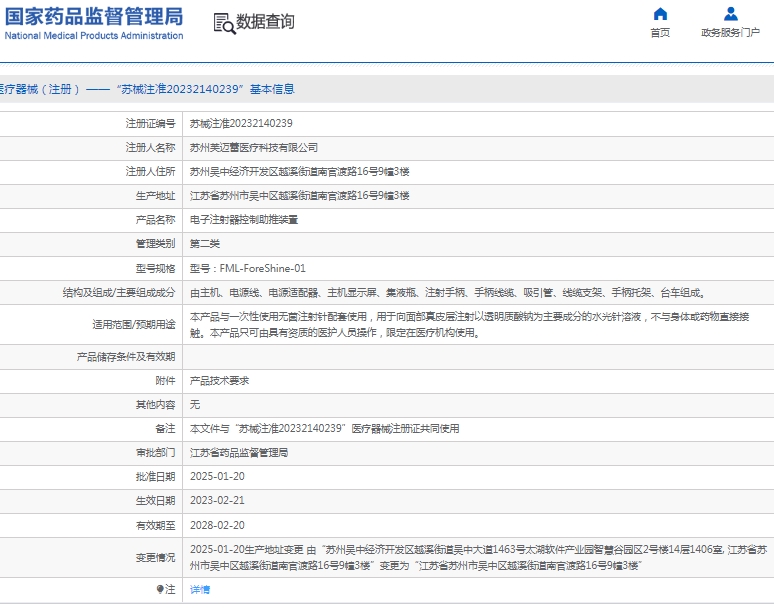Open the 详情 details link

[200, 589]
